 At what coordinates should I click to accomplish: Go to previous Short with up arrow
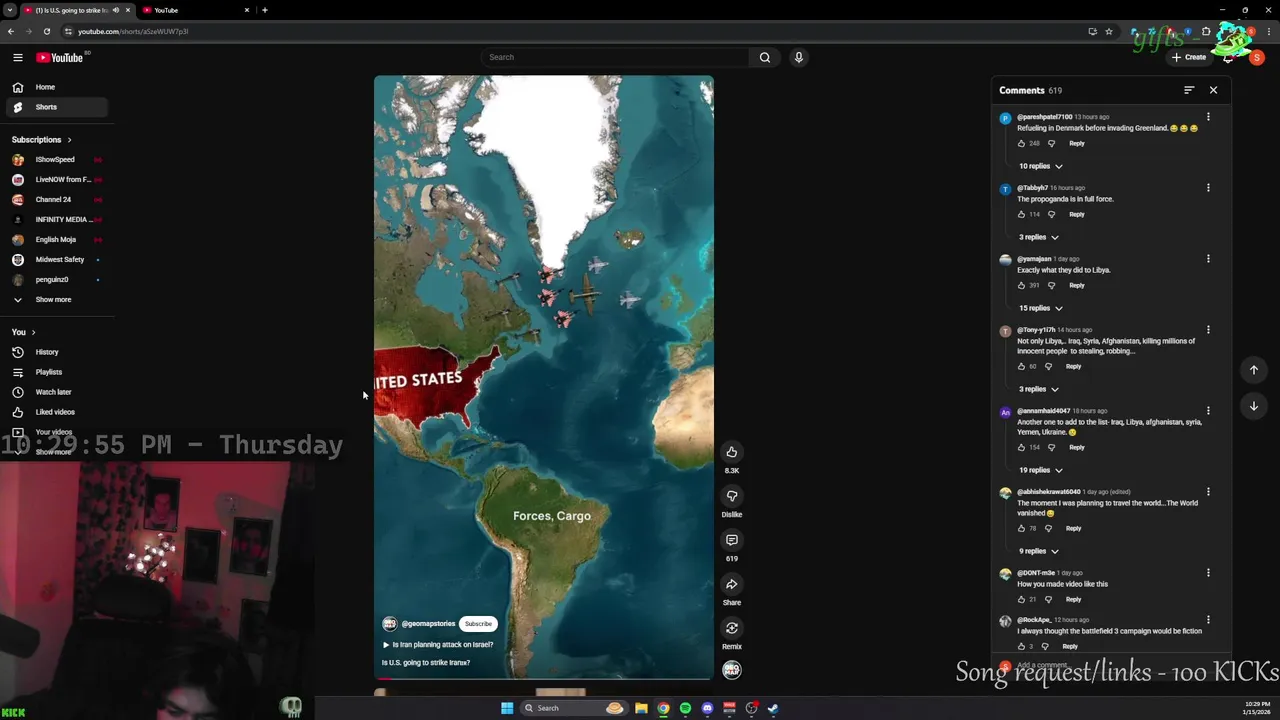[x=1253, y=370]
